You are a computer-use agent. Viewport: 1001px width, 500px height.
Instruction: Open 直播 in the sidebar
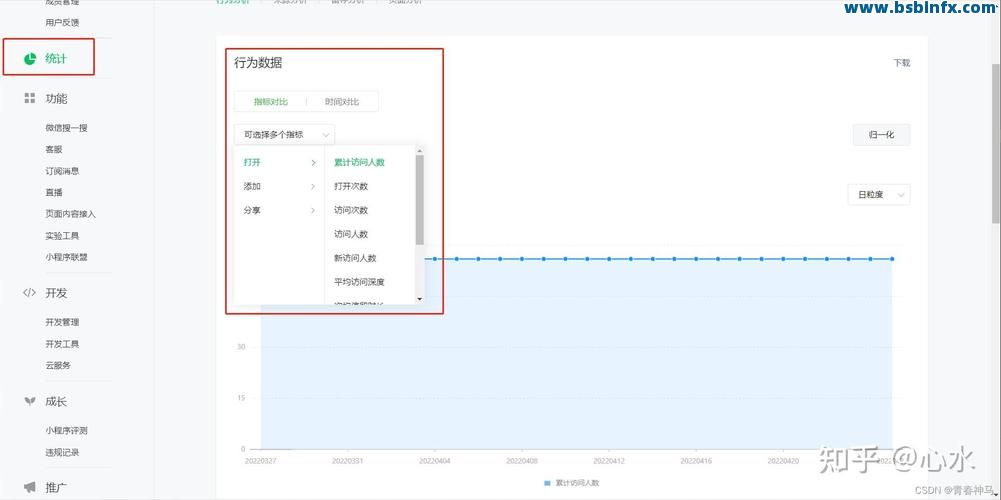click(x=54, y=192)
